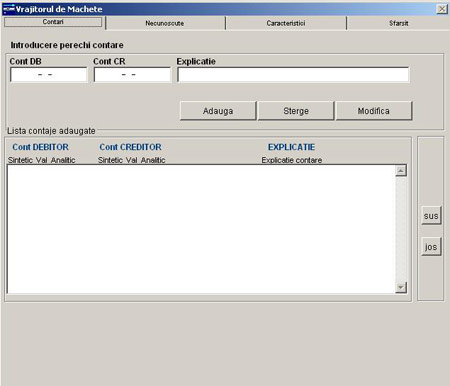Image resolution: width=450 pixels, height=386 pixels.
Task: Switch to the Contari tab
Action: [53, 22]
